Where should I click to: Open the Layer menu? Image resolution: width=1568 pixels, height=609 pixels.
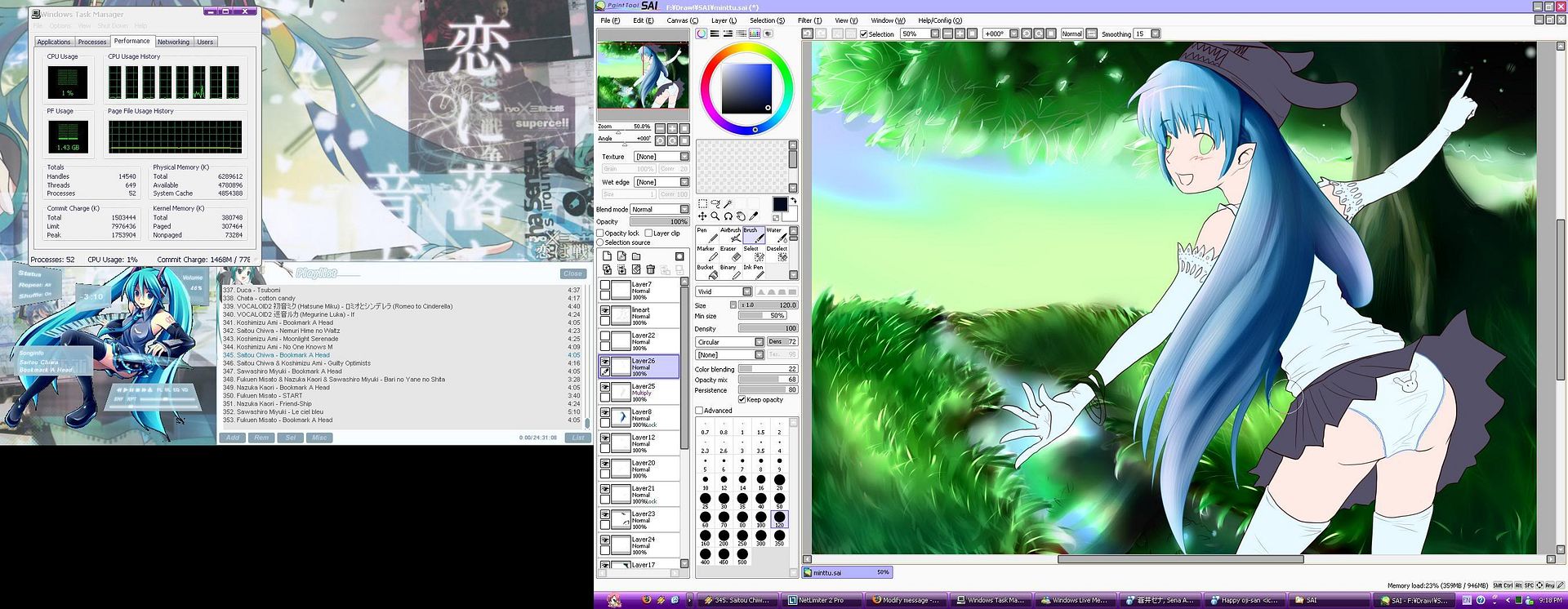point(724,20)
